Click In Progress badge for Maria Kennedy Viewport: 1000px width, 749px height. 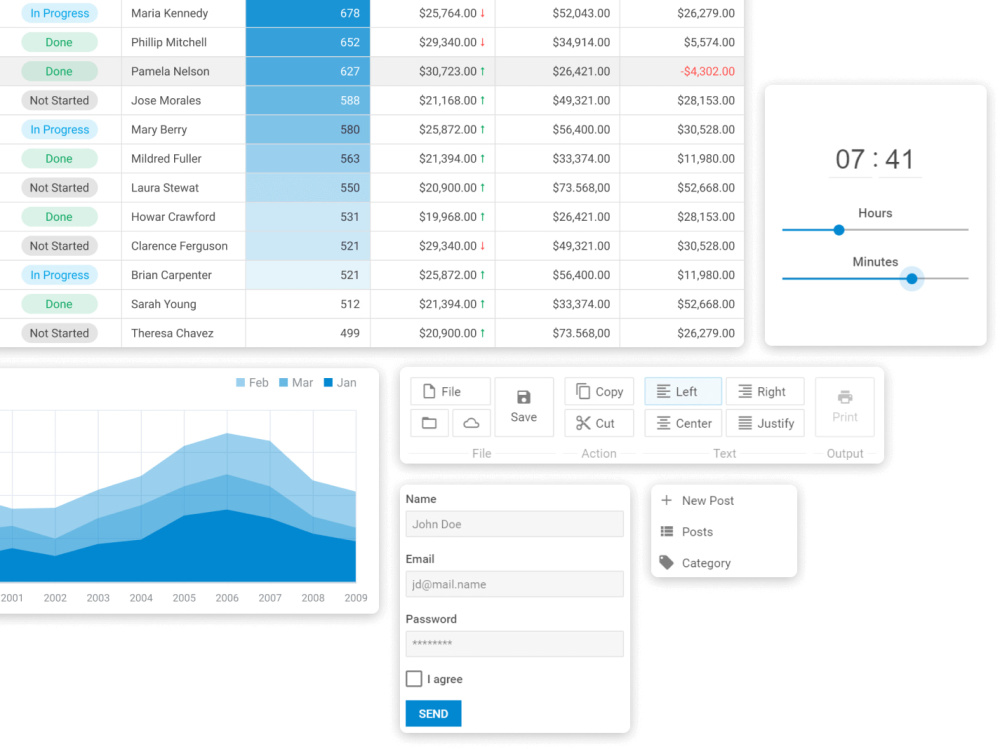tap(59, 13)
